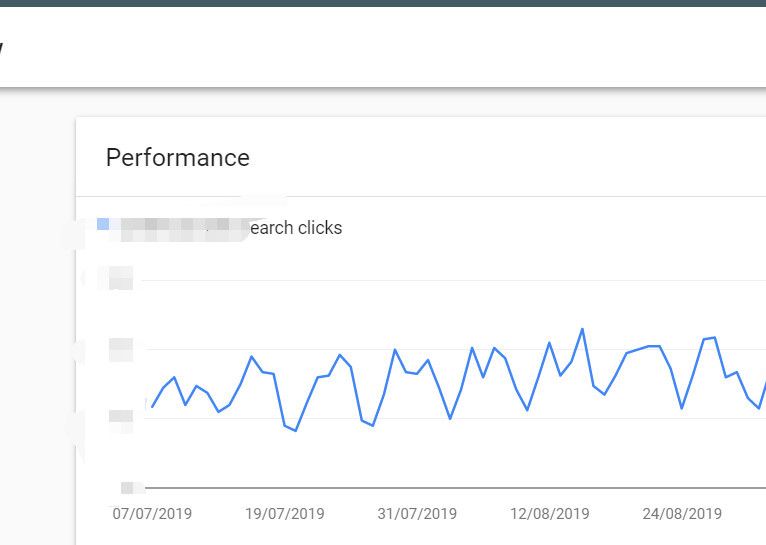Select the 07/07/2019 date on the axis
The height and width of the screenshot is (545, 766).
point(152,514)
